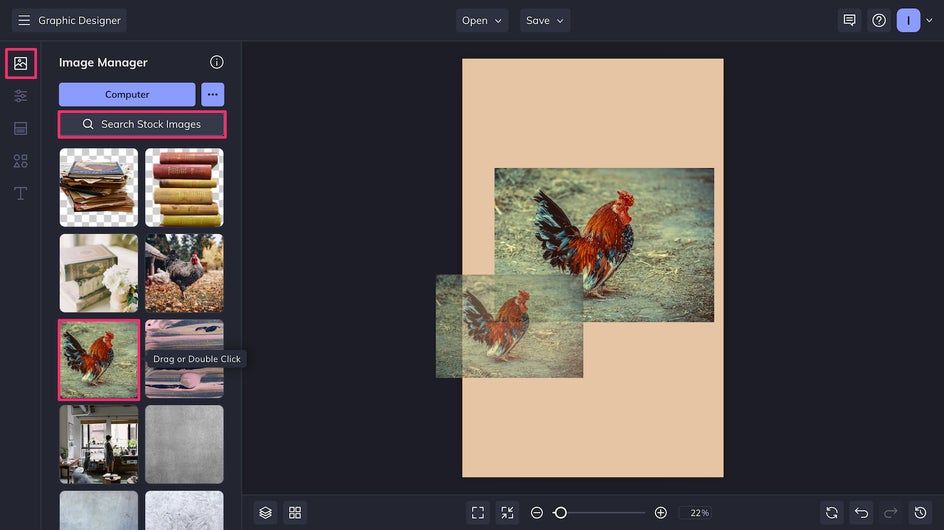Open the Customize background sidebar icon
944x530 pixels.
click(x=20, y=128)
